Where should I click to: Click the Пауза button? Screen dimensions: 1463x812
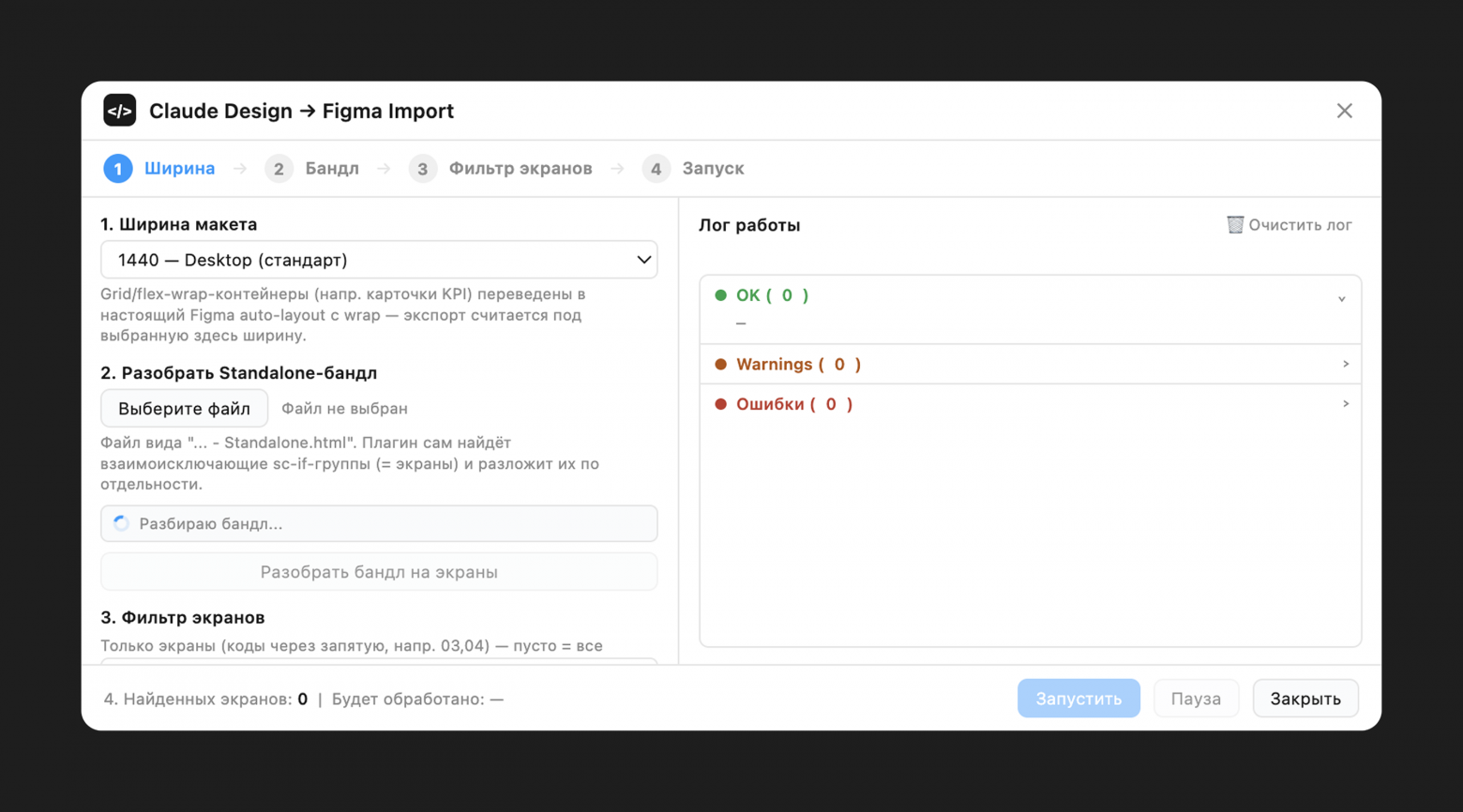coord(1196,699)
